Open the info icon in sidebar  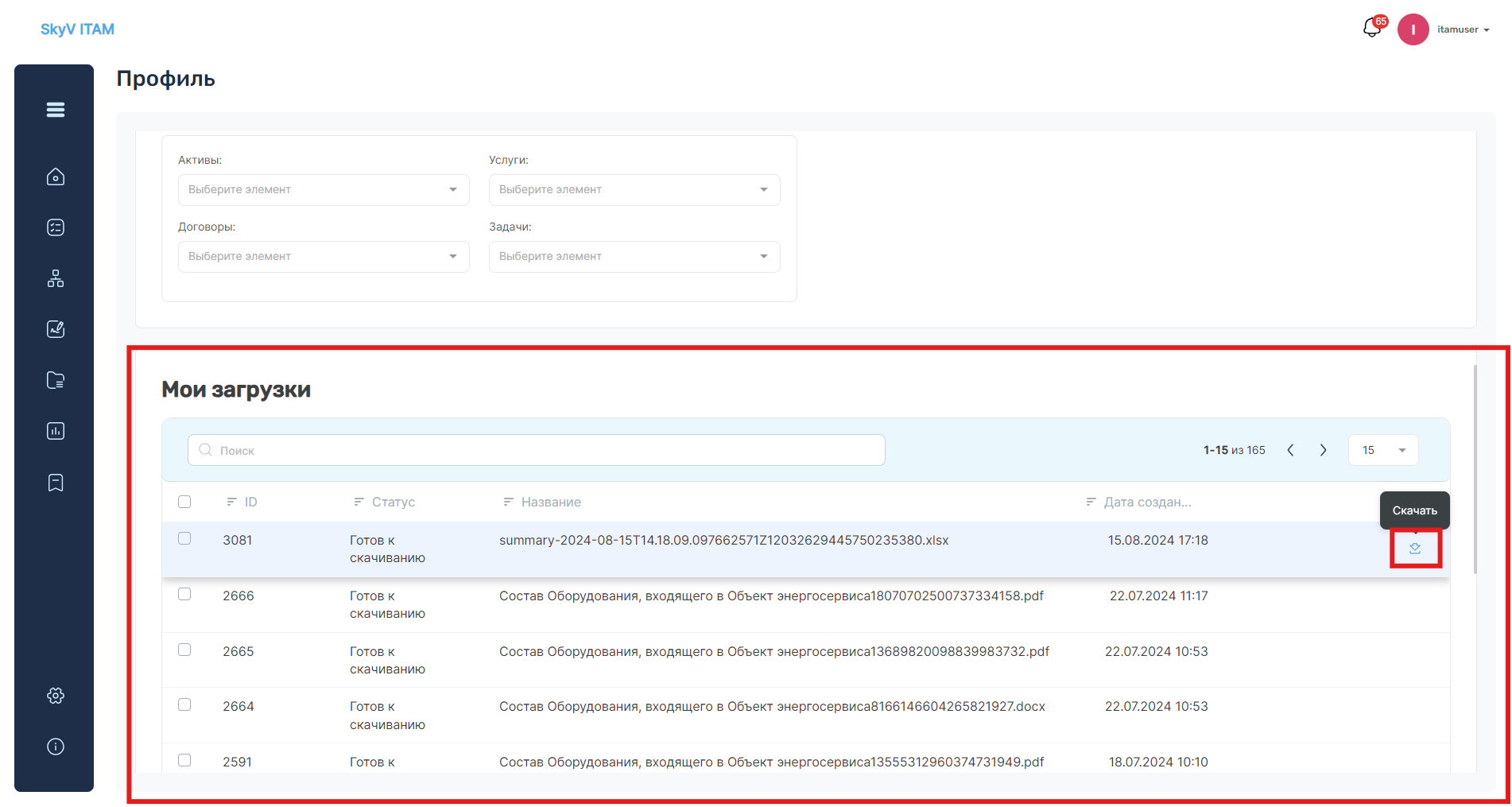coord(56,747)
